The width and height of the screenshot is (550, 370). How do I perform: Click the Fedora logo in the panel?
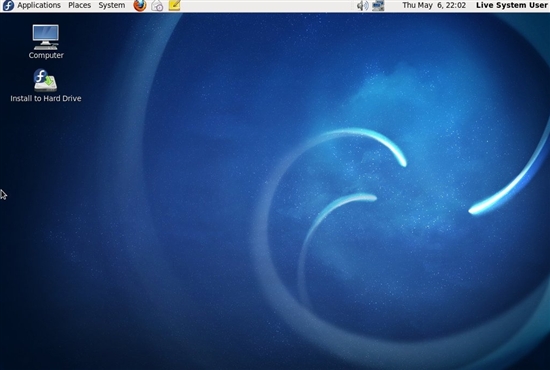[8, 5]
